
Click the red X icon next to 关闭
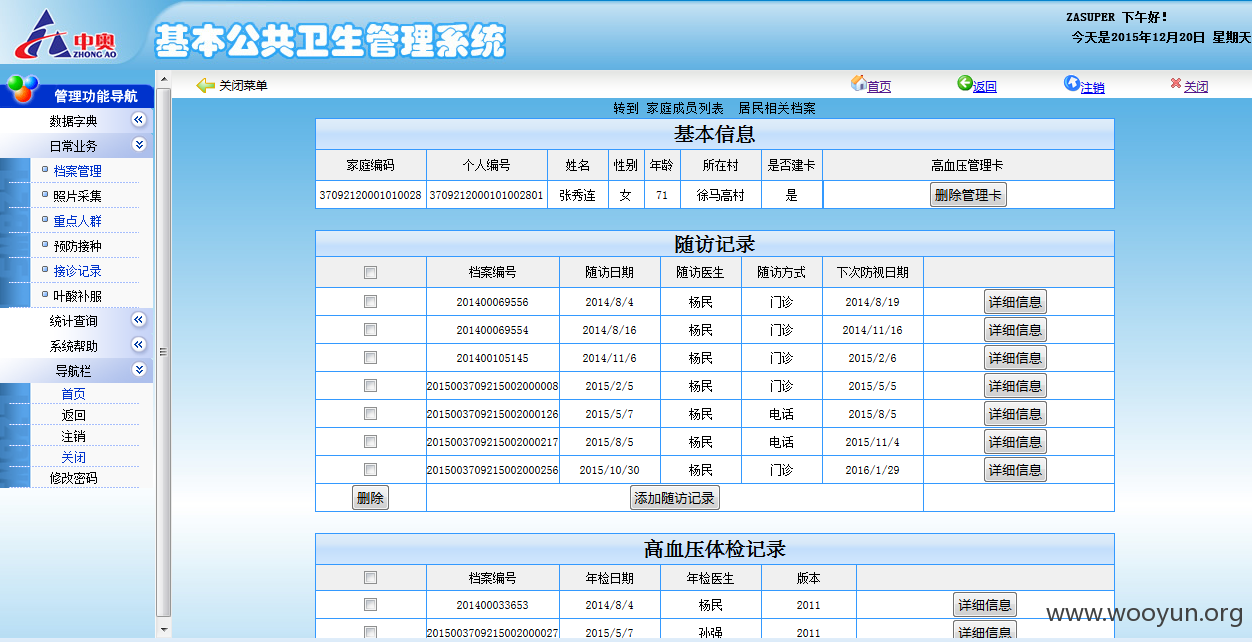(1176, 84)
